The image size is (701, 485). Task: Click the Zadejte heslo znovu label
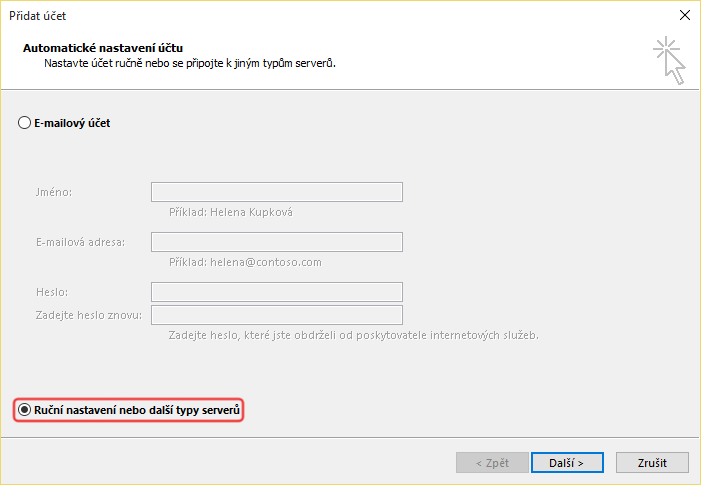(88, 316)
